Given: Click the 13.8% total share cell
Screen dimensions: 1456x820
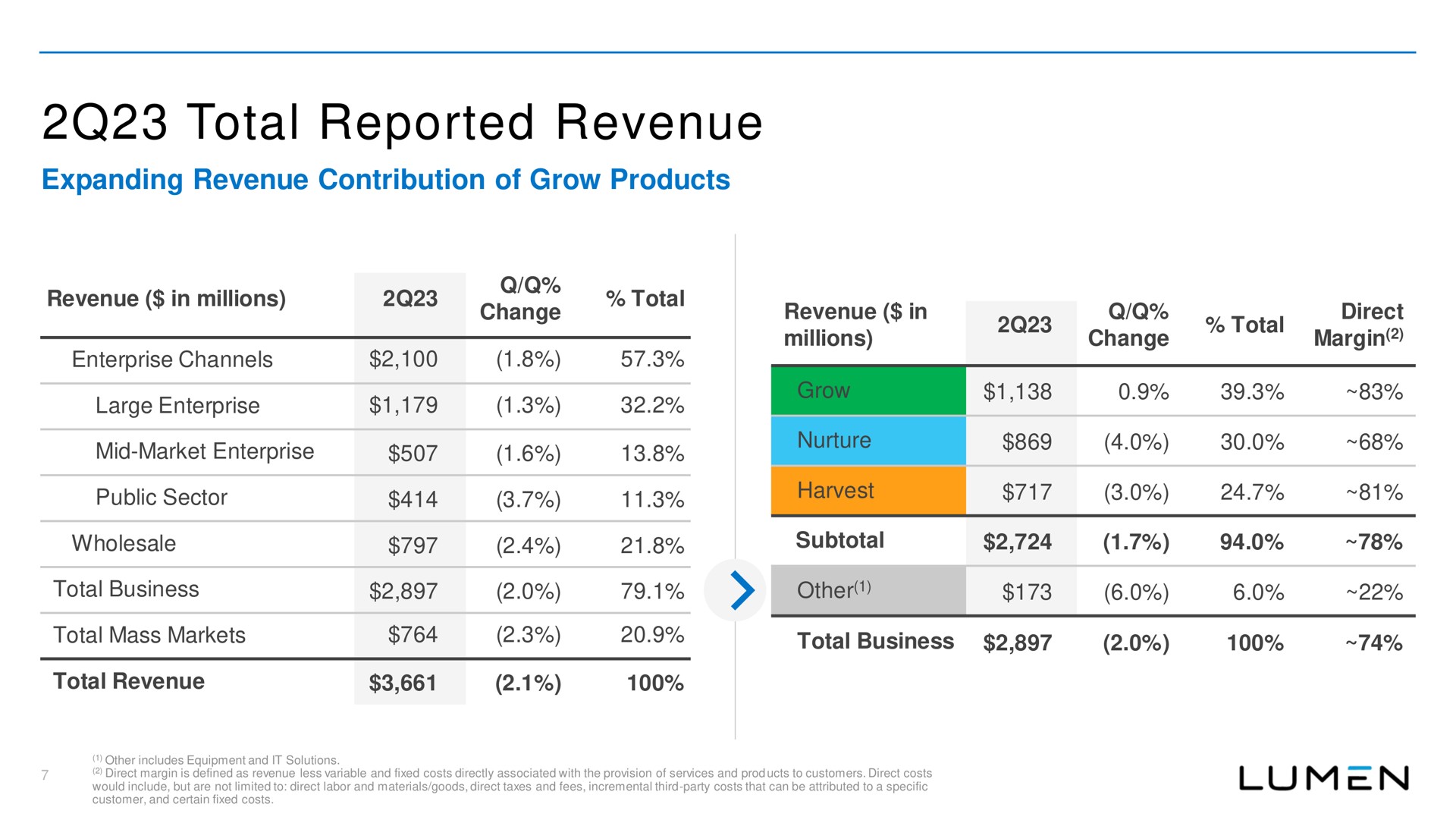Looking at the screenshot, I should click(x=652, y=454).
